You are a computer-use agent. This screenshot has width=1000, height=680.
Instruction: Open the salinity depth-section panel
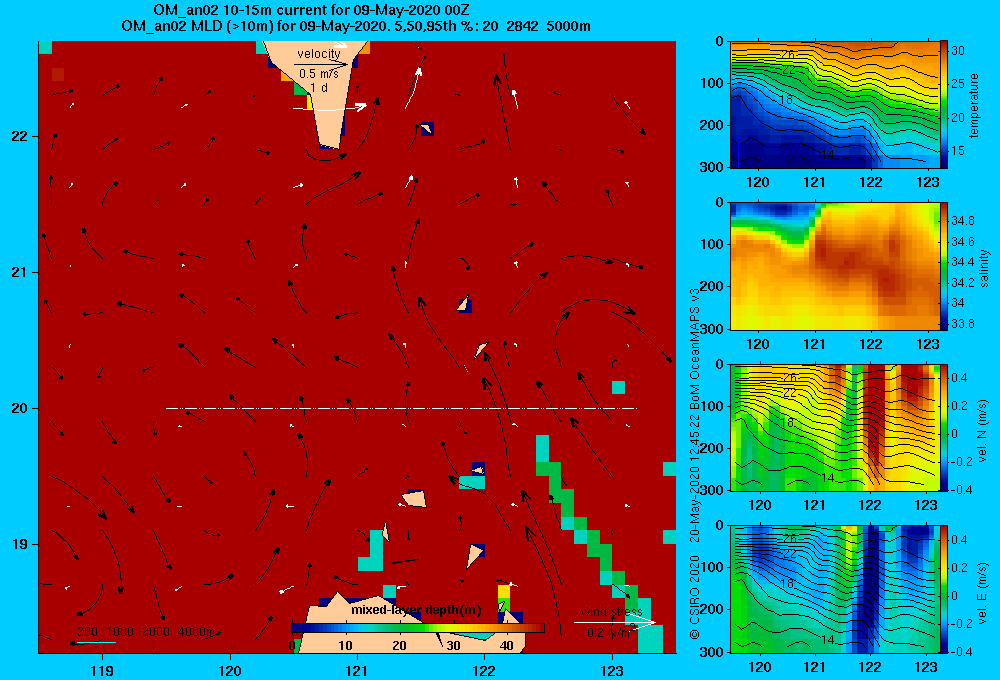[x=835, y=266]
